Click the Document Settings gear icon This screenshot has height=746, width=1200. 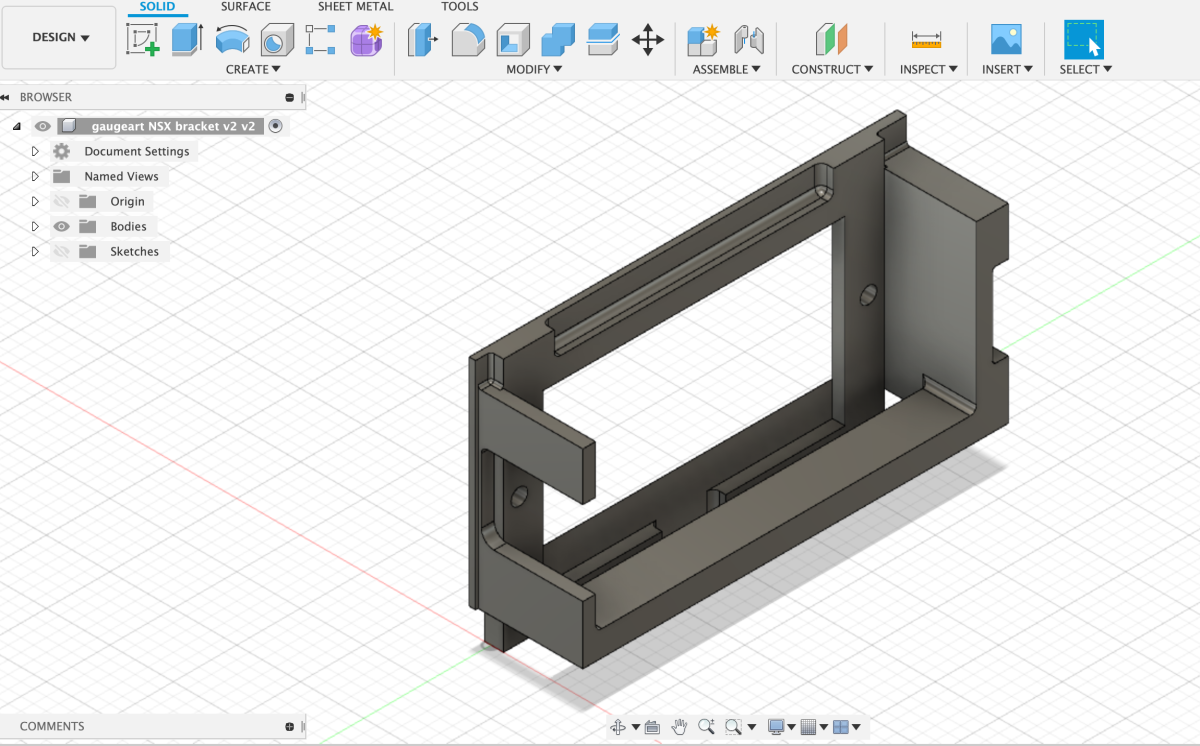pyautogui.click(x=62, y=151)
